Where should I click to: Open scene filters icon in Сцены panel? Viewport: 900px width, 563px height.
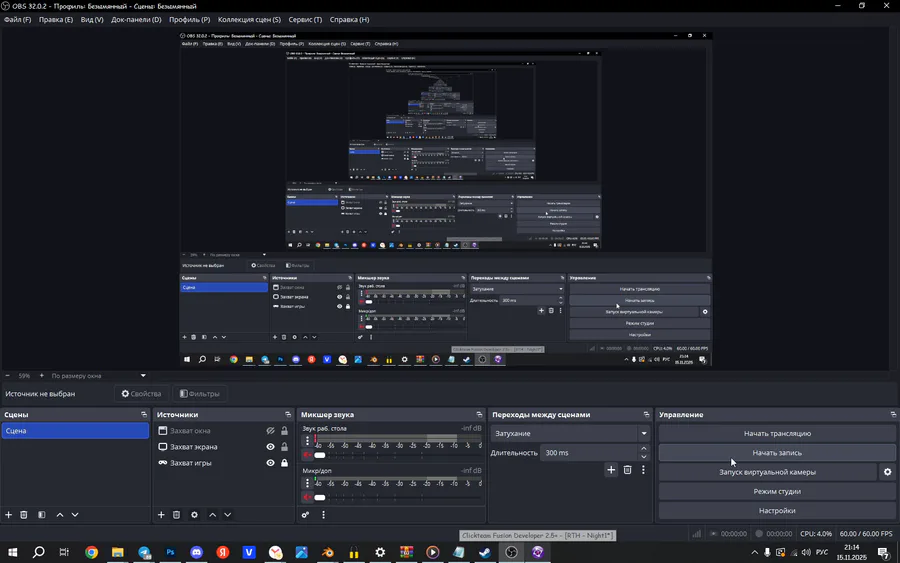[x=41, y=515]
